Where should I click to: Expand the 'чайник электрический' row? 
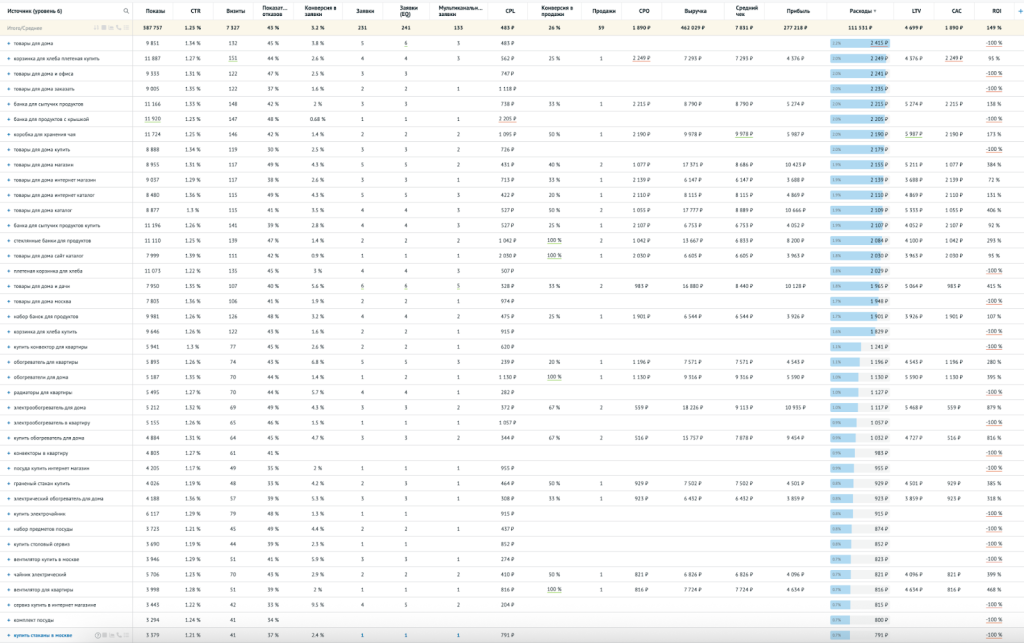(8, 575)
